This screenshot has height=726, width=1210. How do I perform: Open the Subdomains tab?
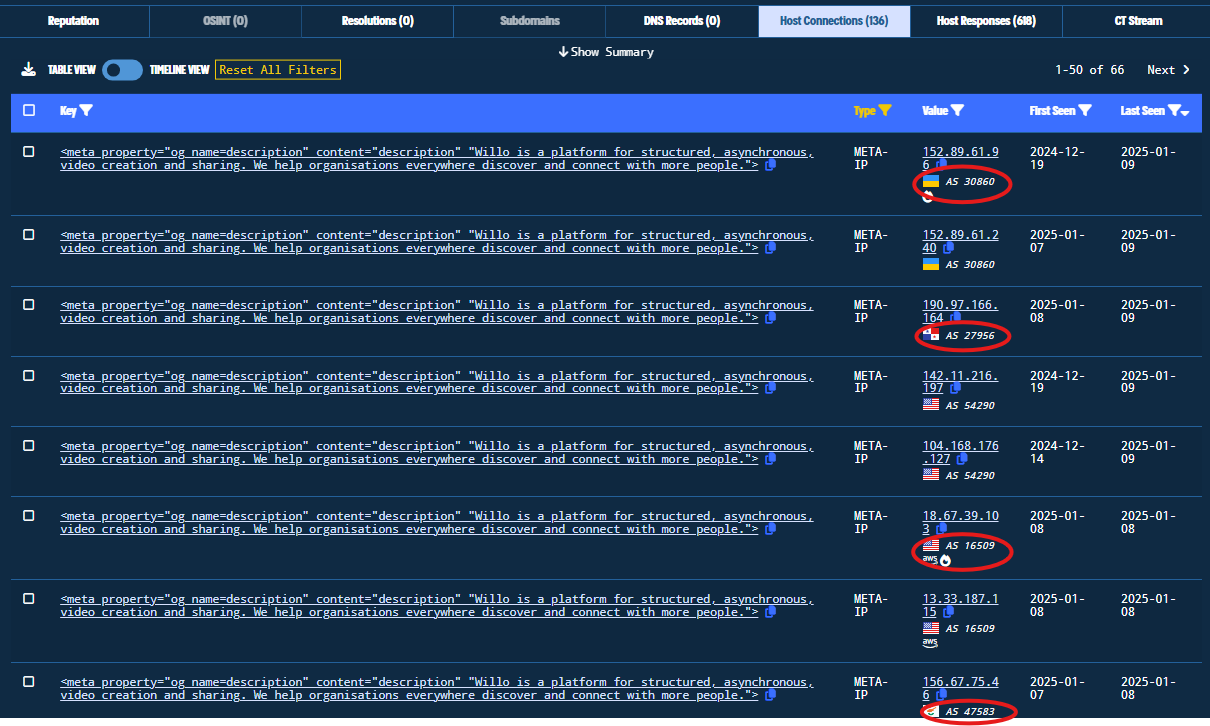click(x=530, y=21)
